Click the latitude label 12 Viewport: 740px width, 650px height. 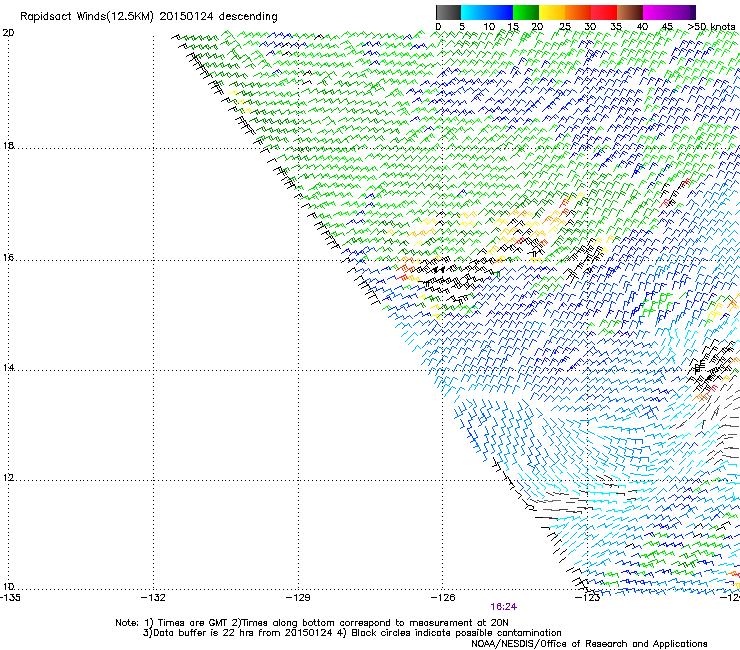point(8,478)
